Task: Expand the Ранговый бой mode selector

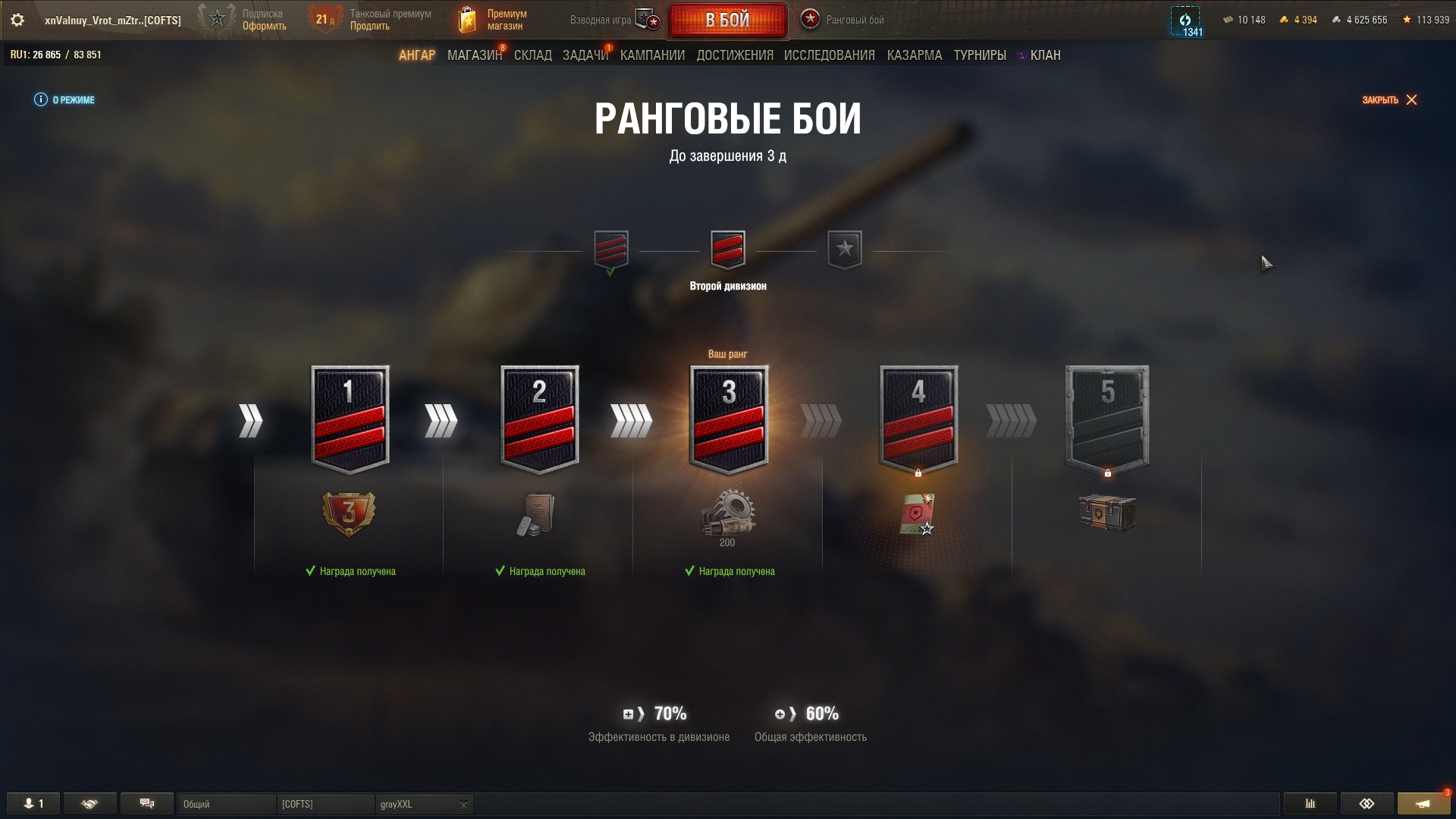Action: (843, 20)
